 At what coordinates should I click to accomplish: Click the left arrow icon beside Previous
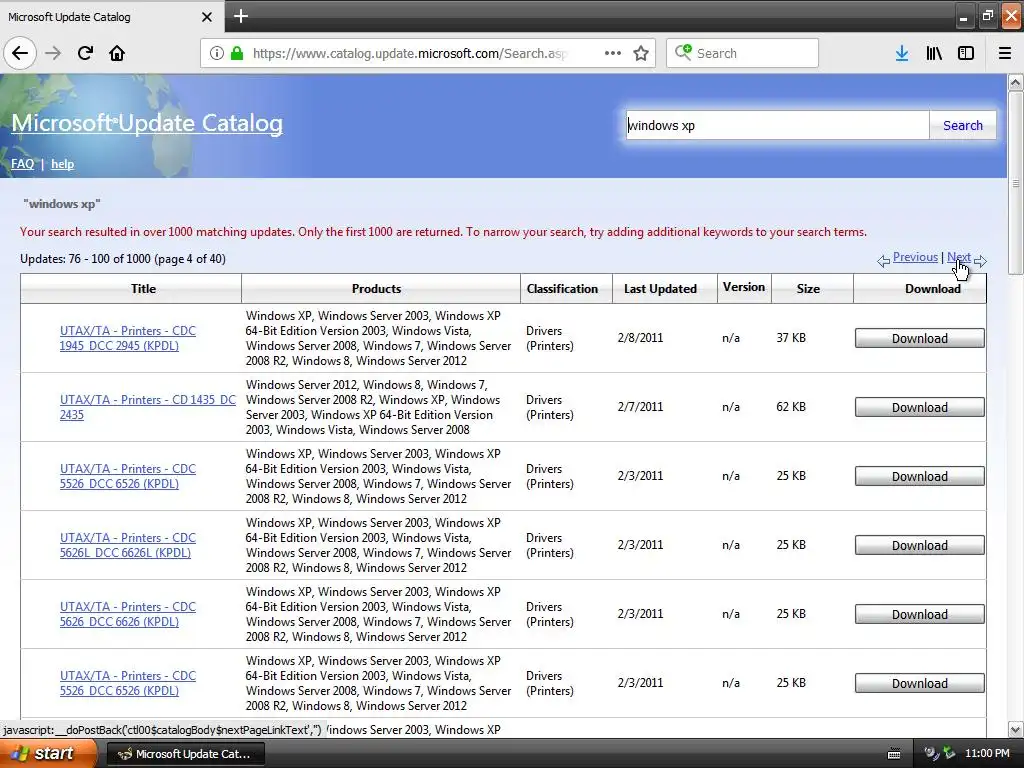884,261
